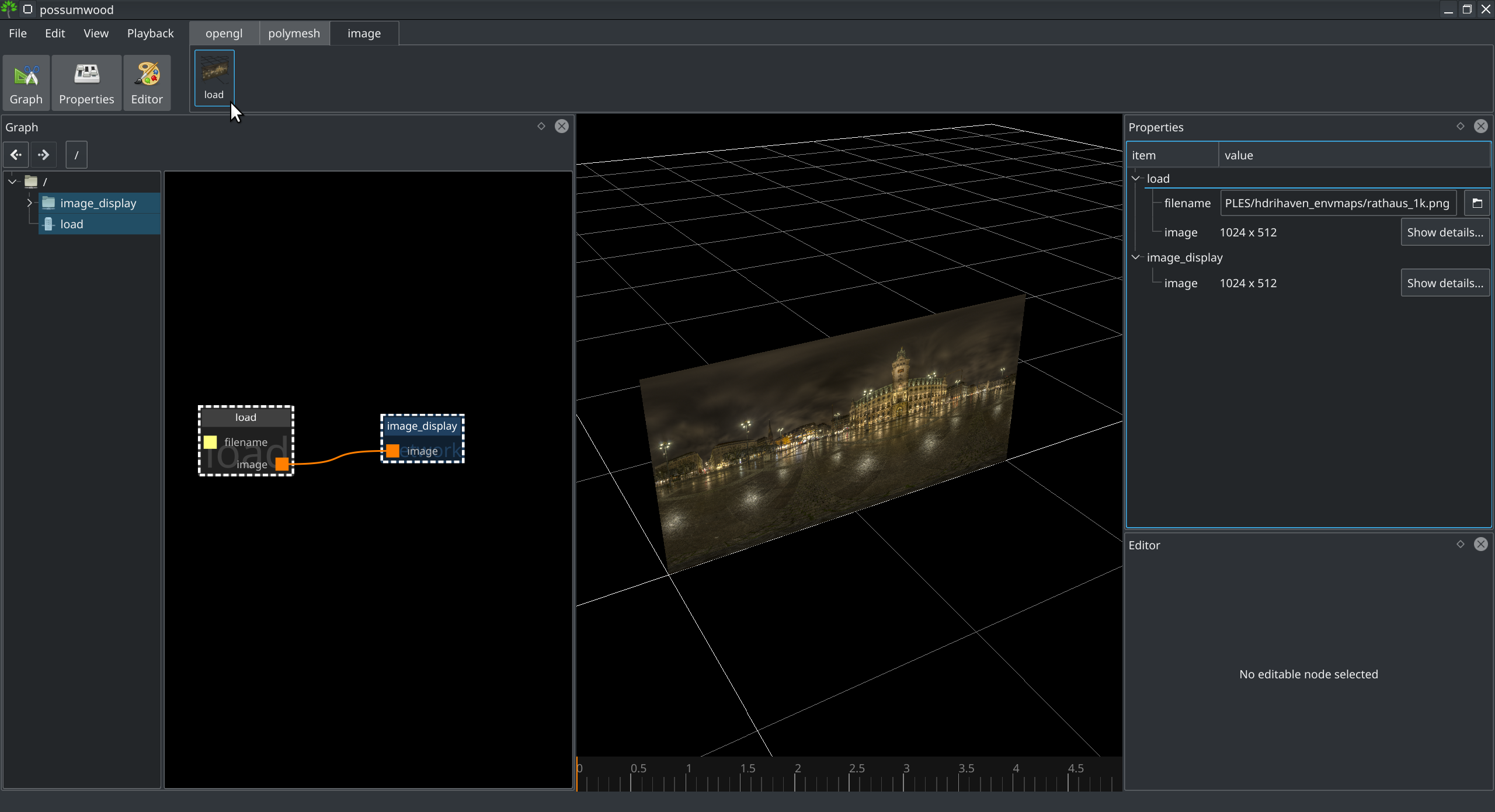Click the navigate forward arrow in Graph panel

click(x=43, y=154)
